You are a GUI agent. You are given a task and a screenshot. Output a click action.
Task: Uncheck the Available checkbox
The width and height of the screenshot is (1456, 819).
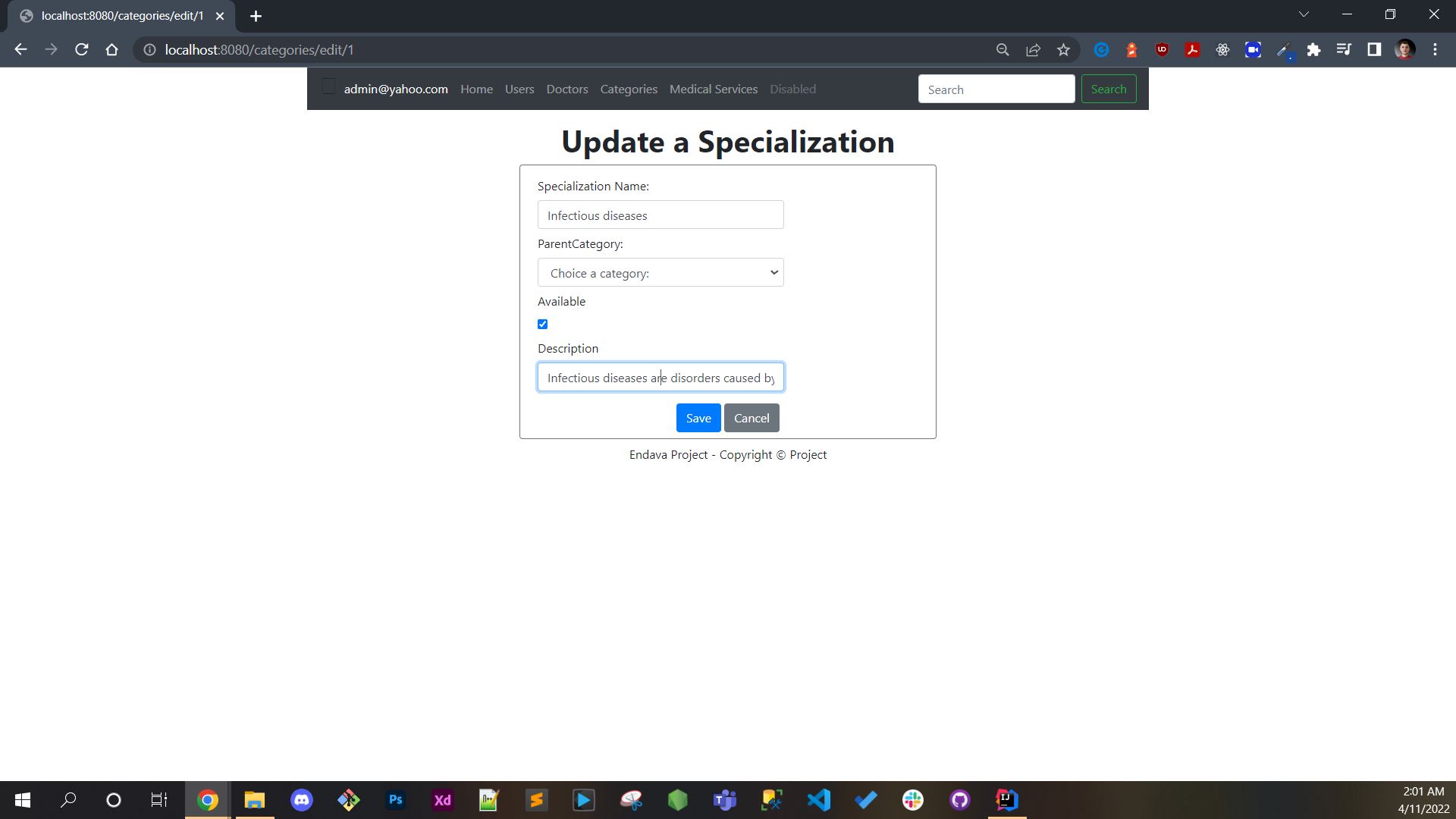coord(542,324)
